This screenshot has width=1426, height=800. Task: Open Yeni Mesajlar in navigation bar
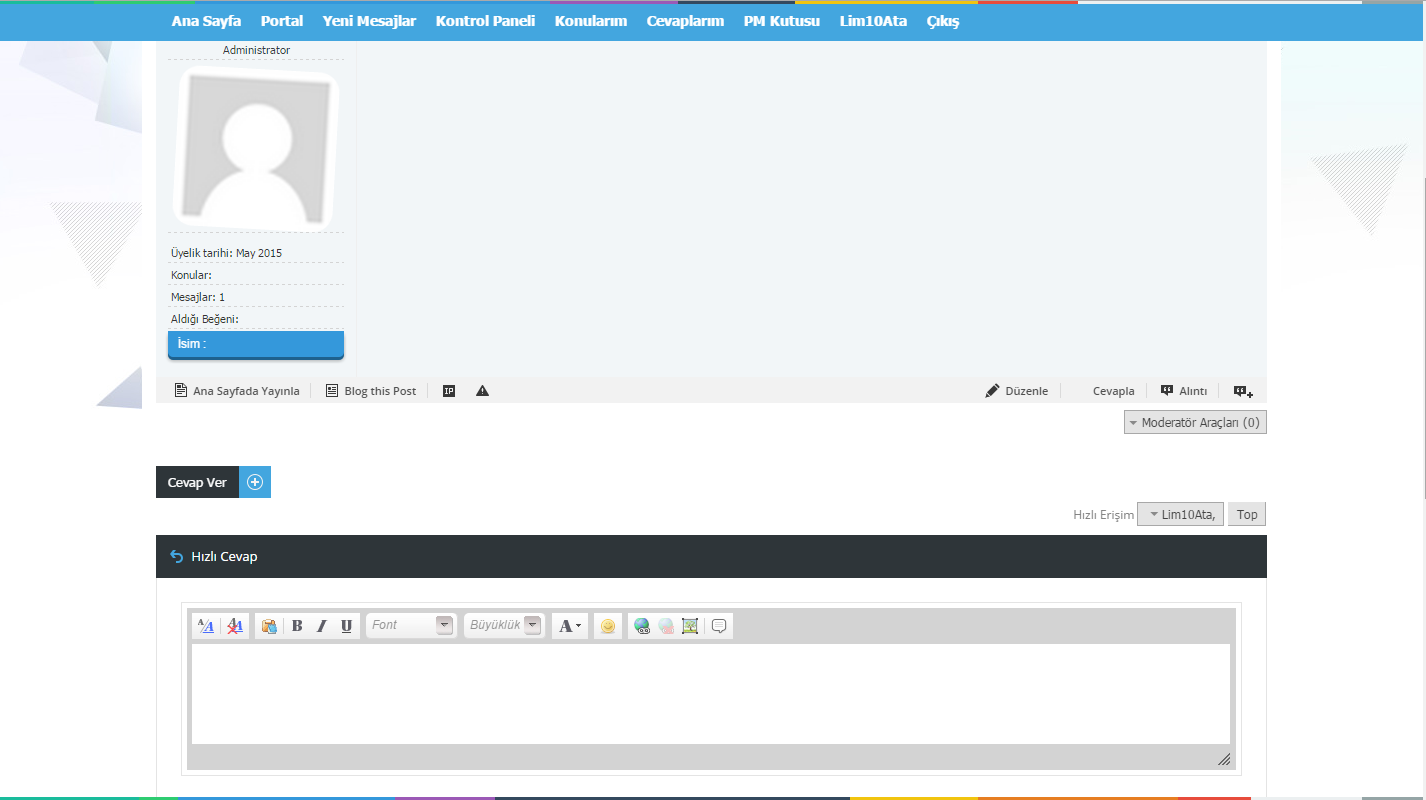click(x=369, y=21)
